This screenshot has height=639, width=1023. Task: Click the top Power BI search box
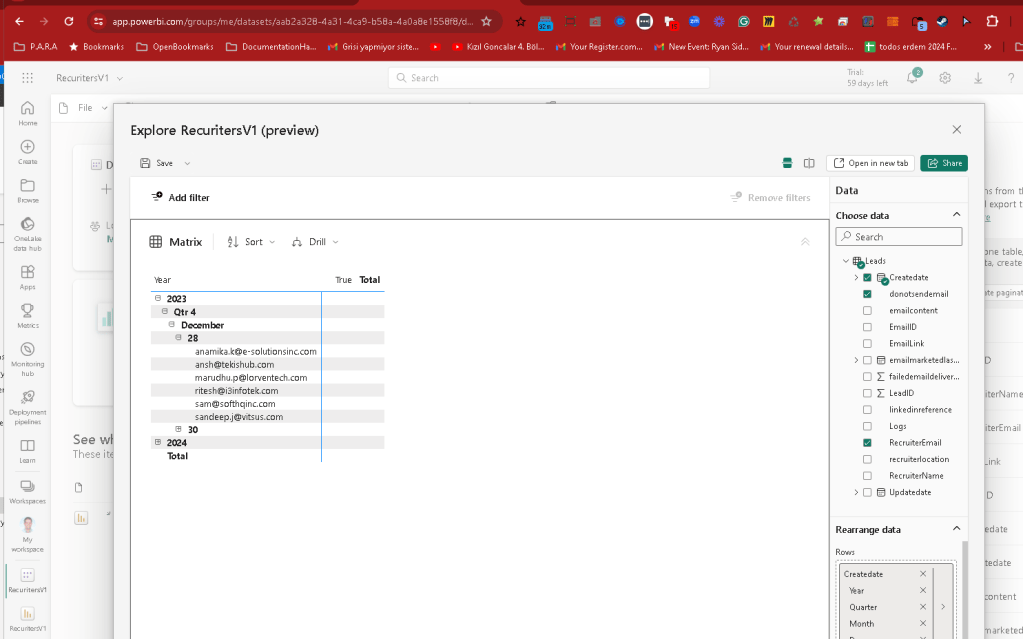pyautogui.click(x=549, y=78)
